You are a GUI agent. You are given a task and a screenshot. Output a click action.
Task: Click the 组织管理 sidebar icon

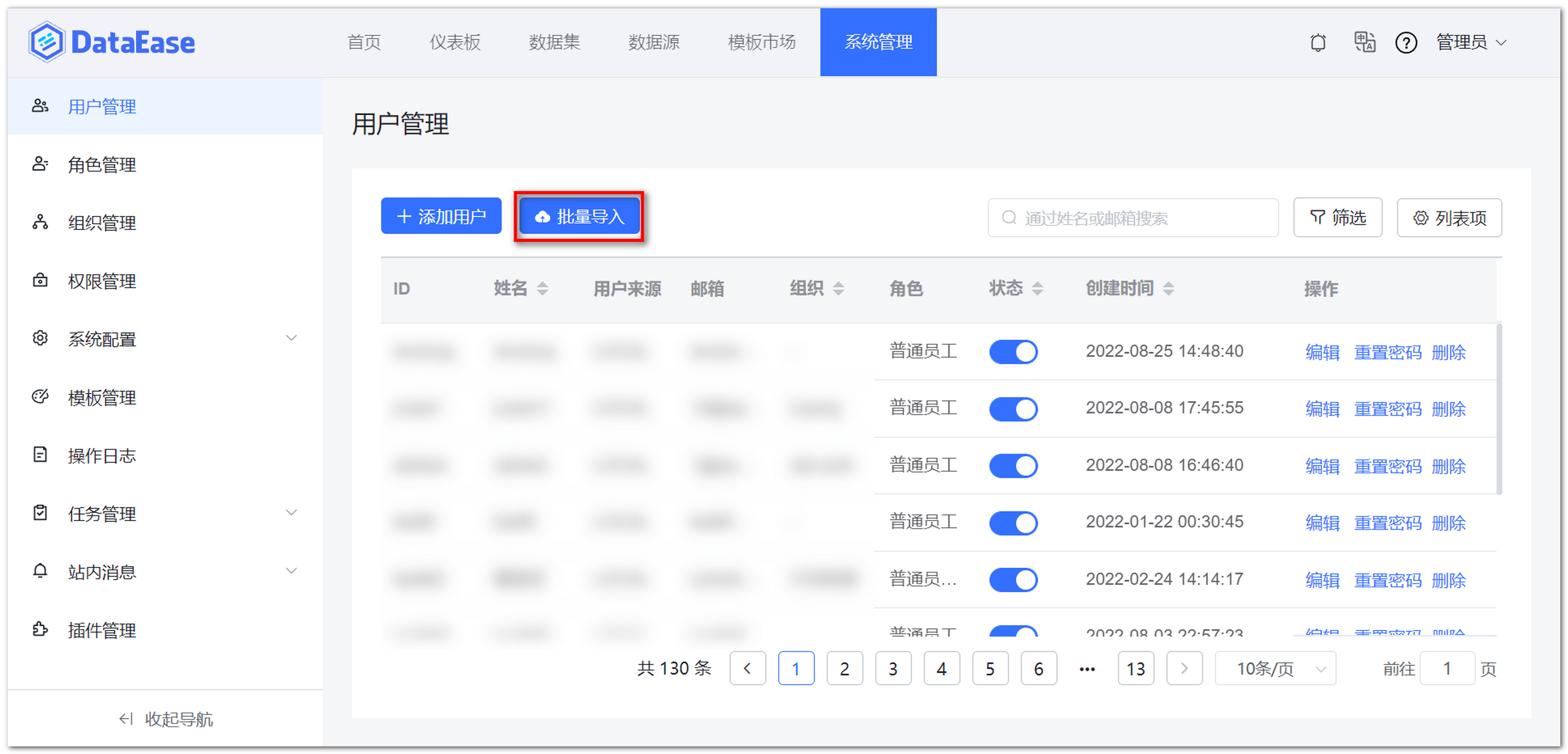40,222
